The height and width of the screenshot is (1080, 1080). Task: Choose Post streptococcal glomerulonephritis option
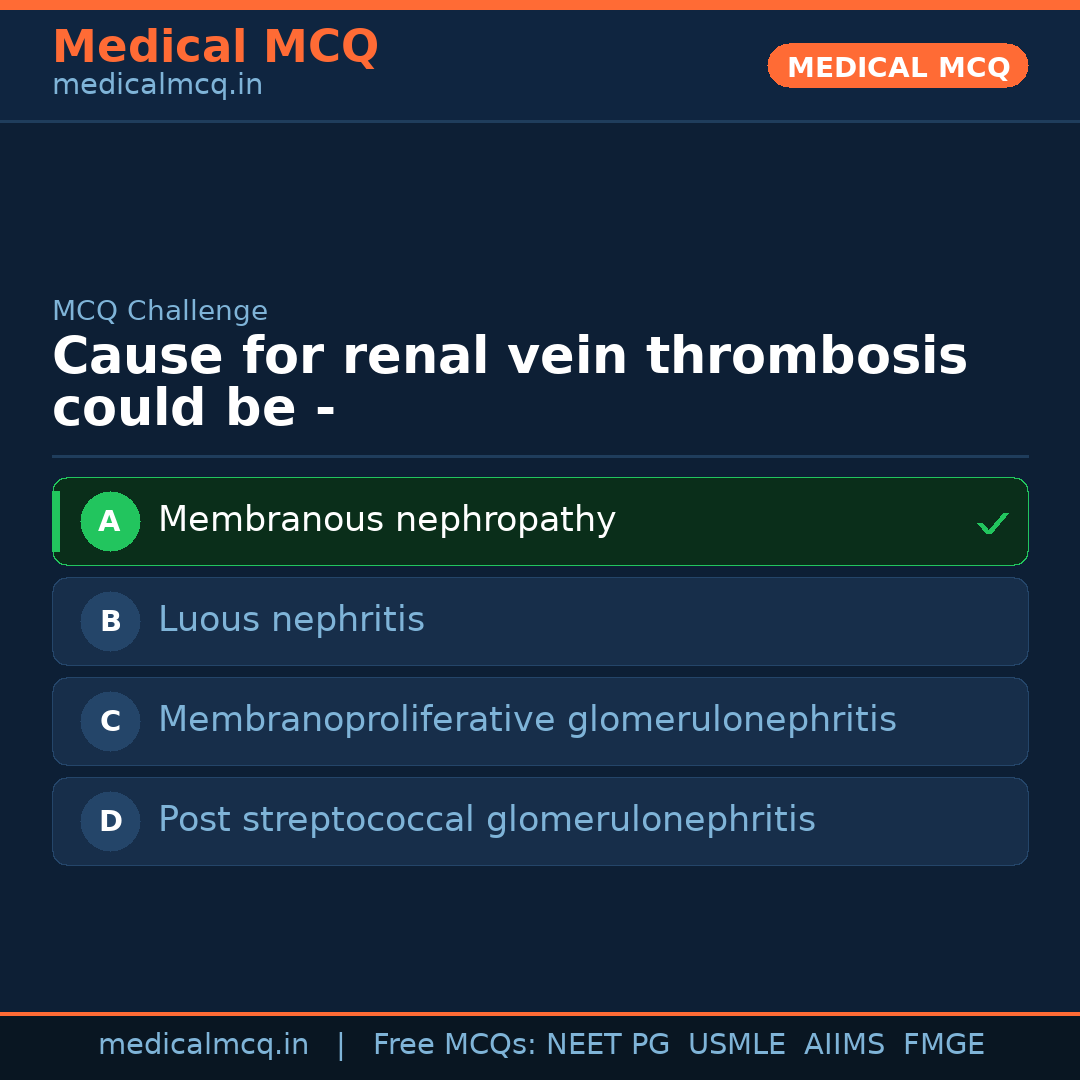pos(486,820)
